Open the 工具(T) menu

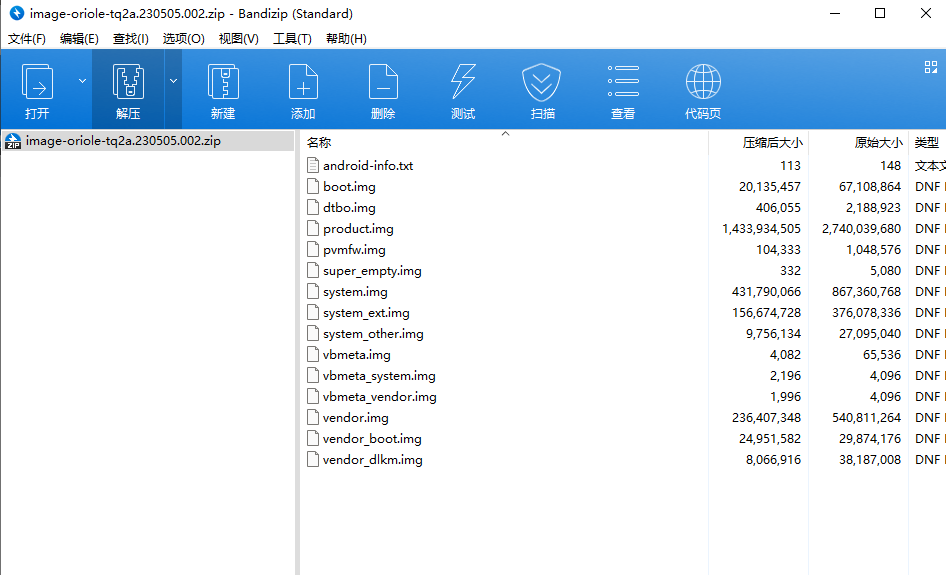pyautogui.click(x=292, y=39)
